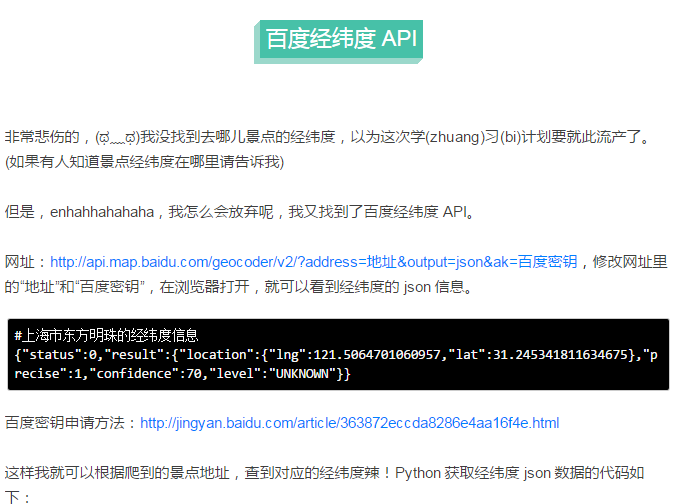Open the jingyan.baidu.com article link

click(x=350, y=423)
